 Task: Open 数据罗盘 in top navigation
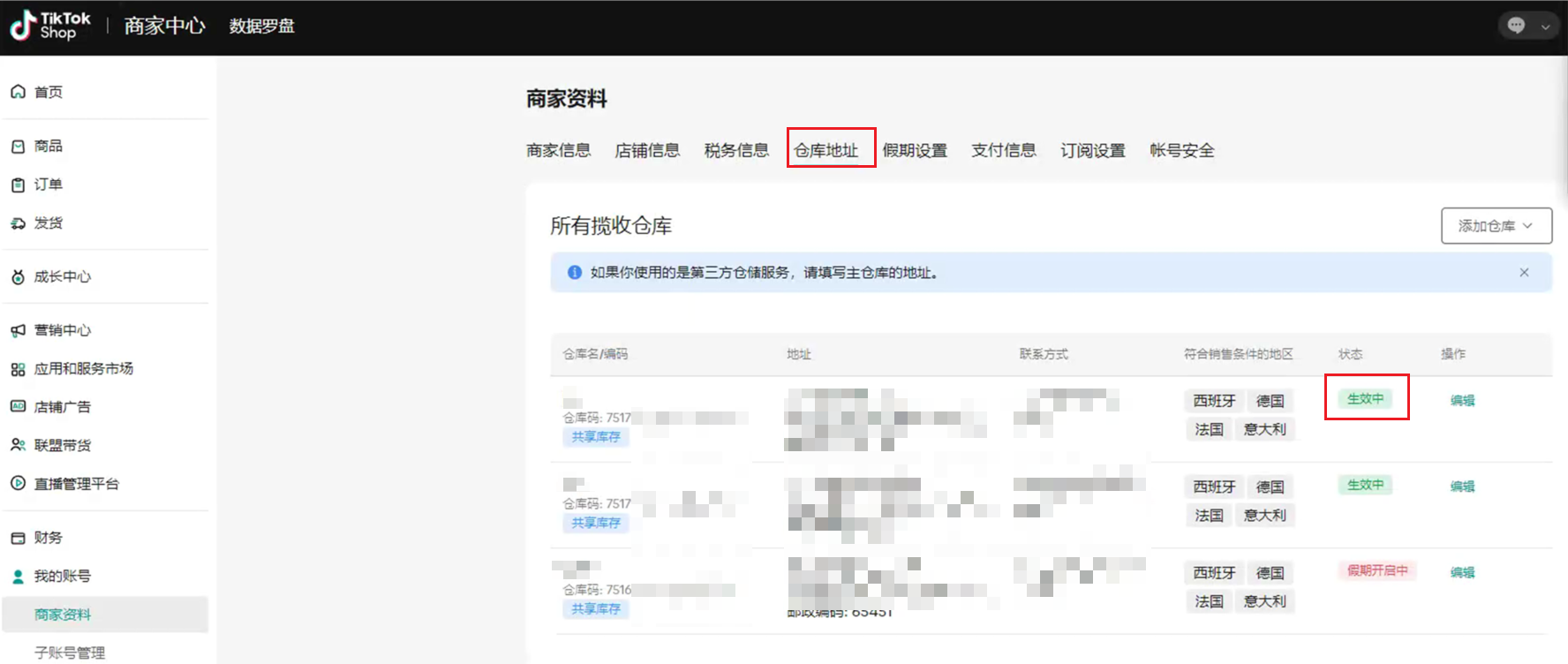[x=261, y=26]
